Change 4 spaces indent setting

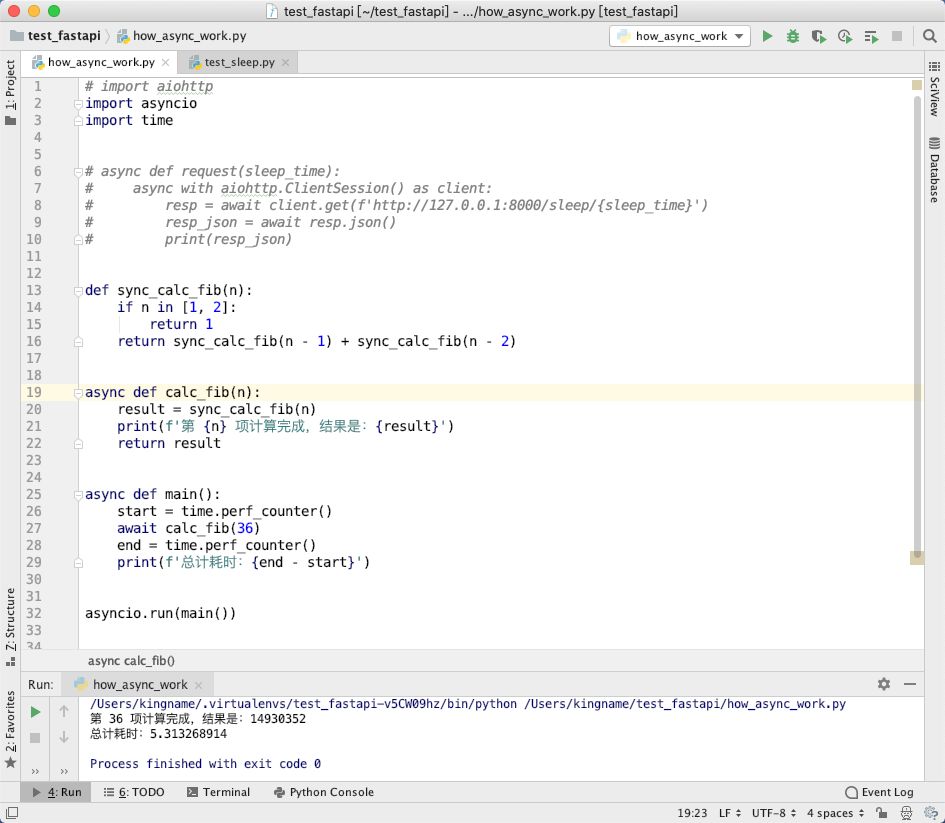[835, 813]
